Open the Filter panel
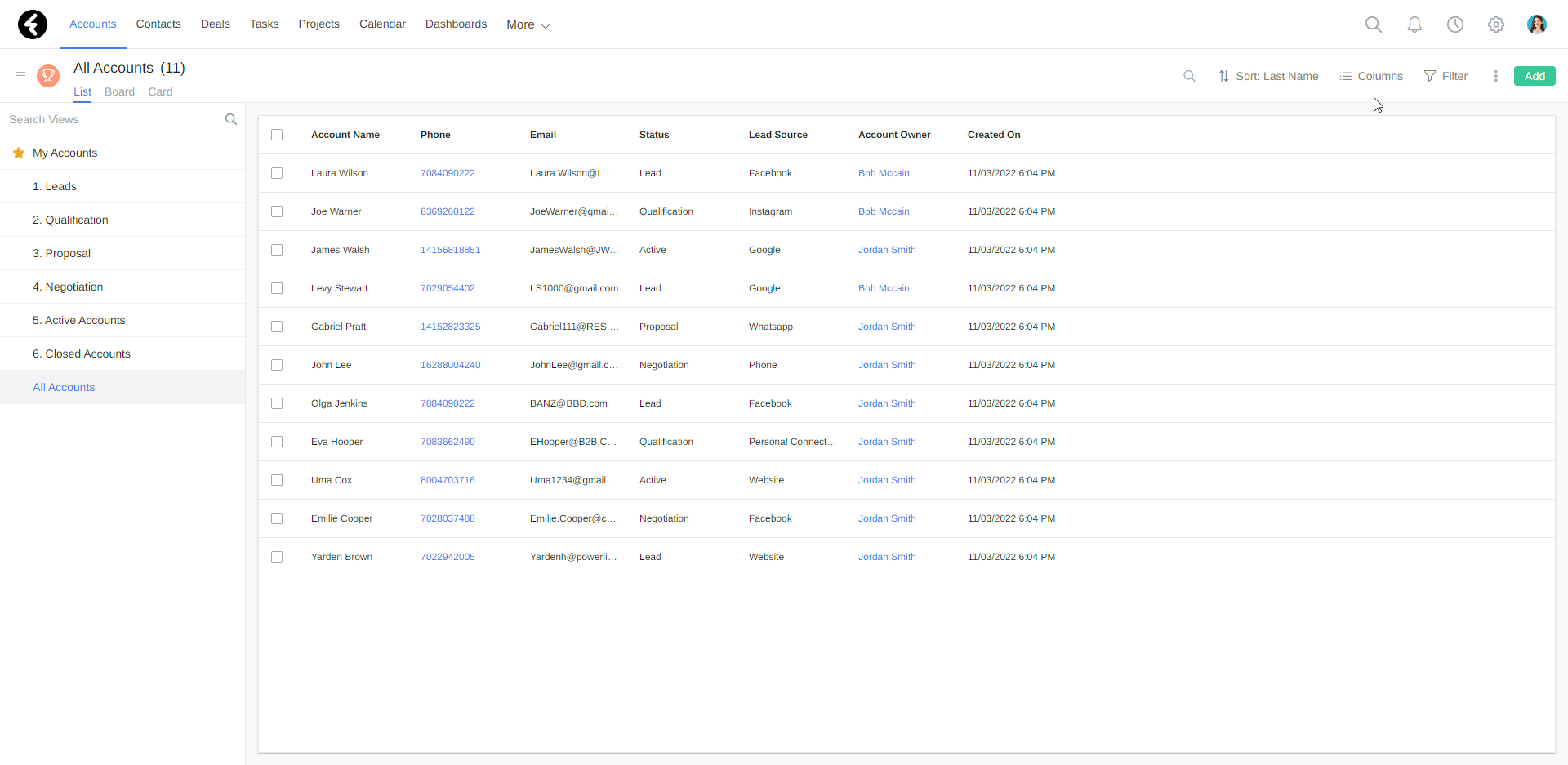 [x=1445, y=76]
